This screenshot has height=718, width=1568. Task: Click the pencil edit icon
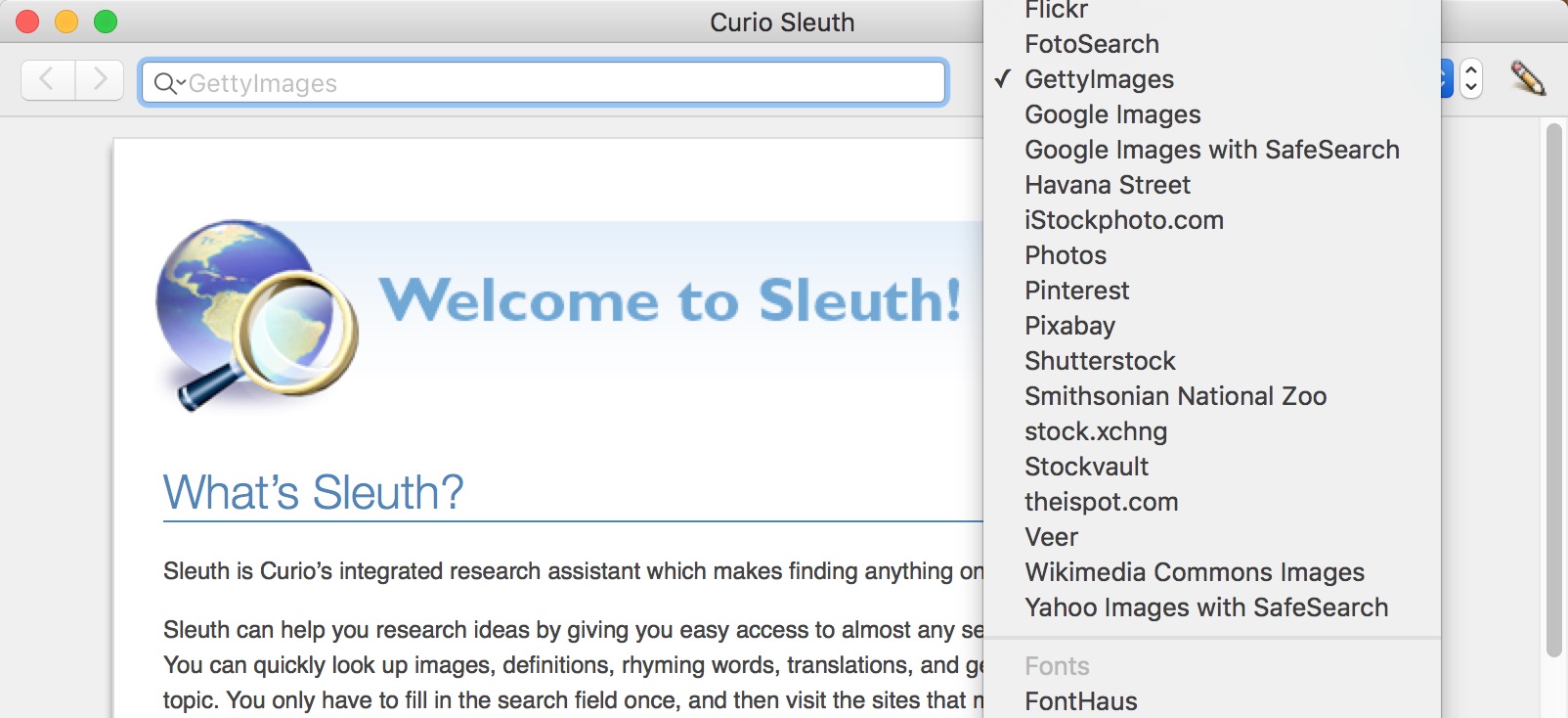point(1527,78)
